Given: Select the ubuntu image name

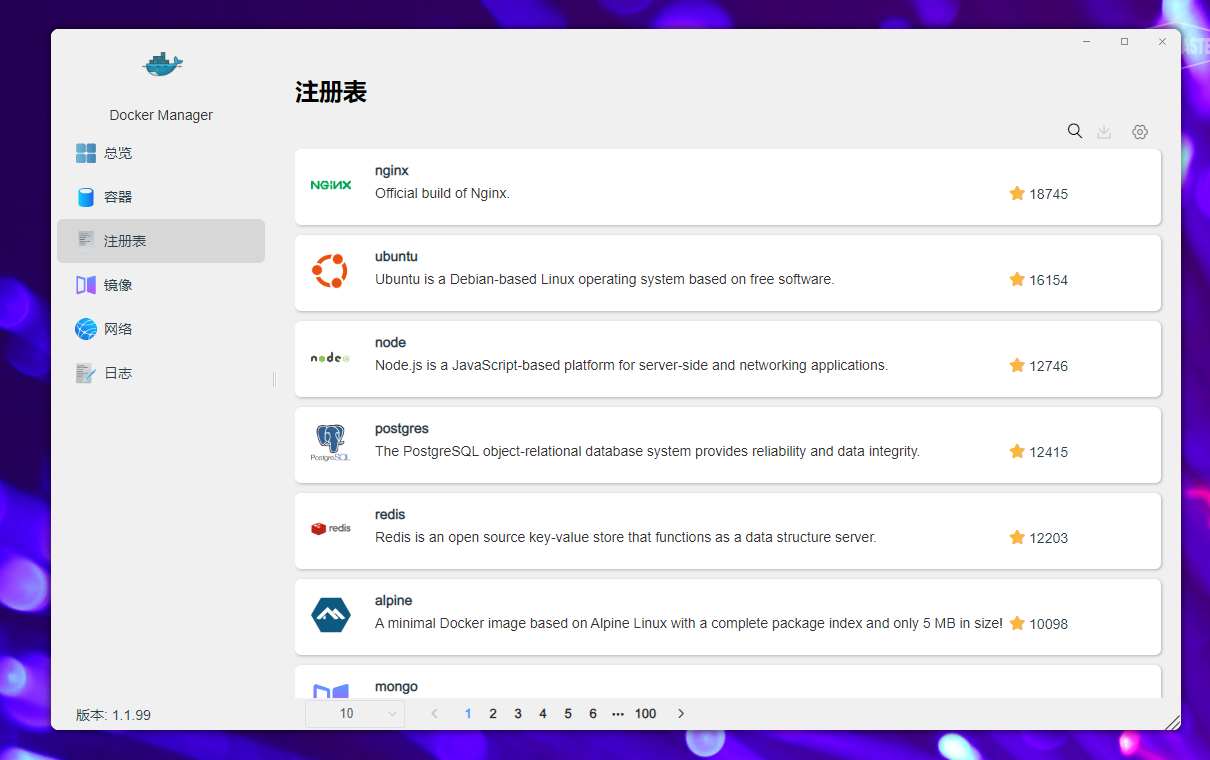Looking at the screenshot, I should click(397, 257).
